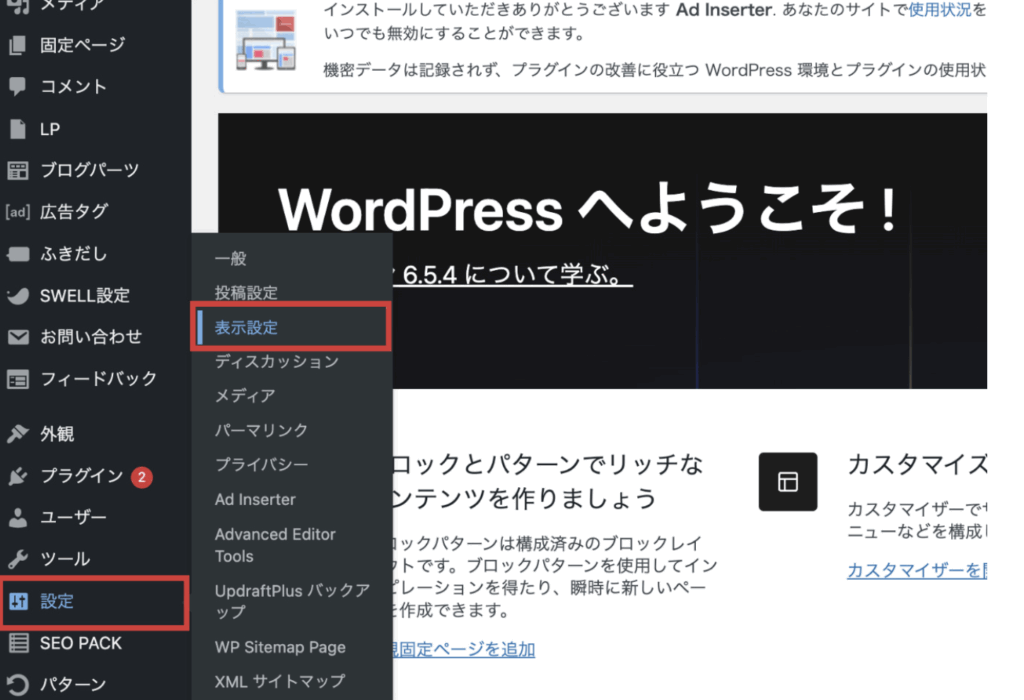Choose 一般 from the settings submenu

230,259
